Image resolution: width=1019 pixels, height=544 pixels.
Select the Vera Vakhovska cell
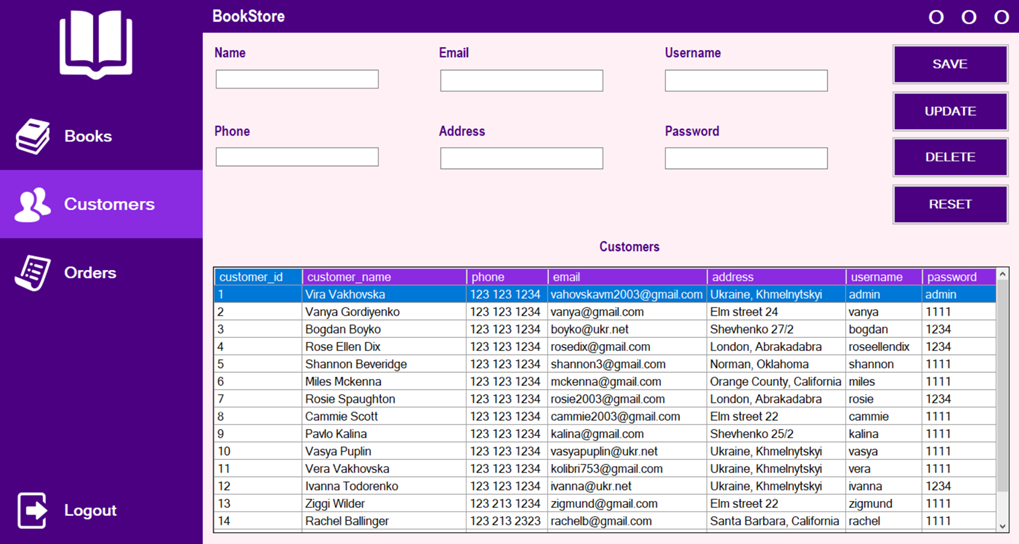pos(384,469)
